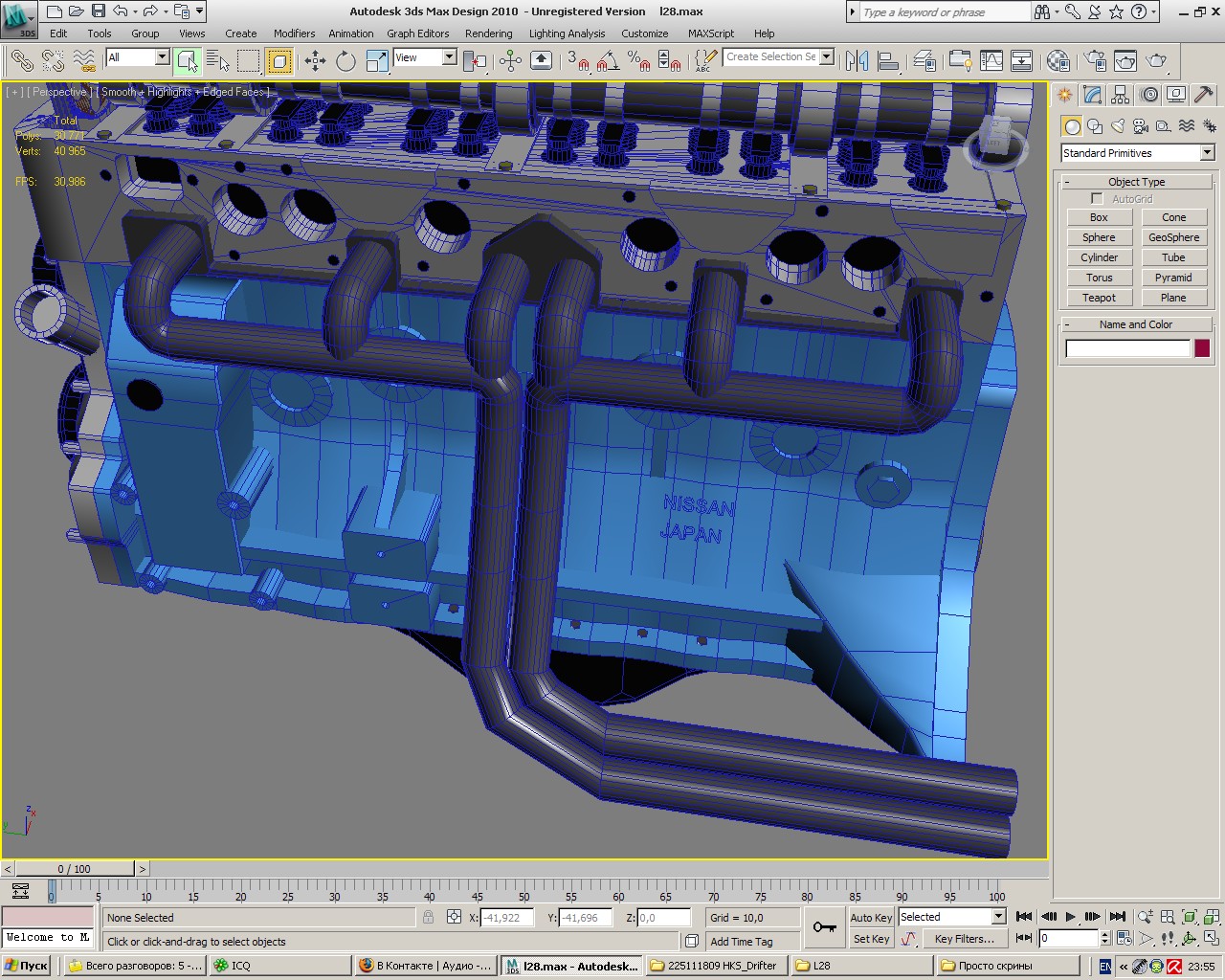Click the Unlink Selection tool
1225x980 pixels.
click(x=54, y=61)
